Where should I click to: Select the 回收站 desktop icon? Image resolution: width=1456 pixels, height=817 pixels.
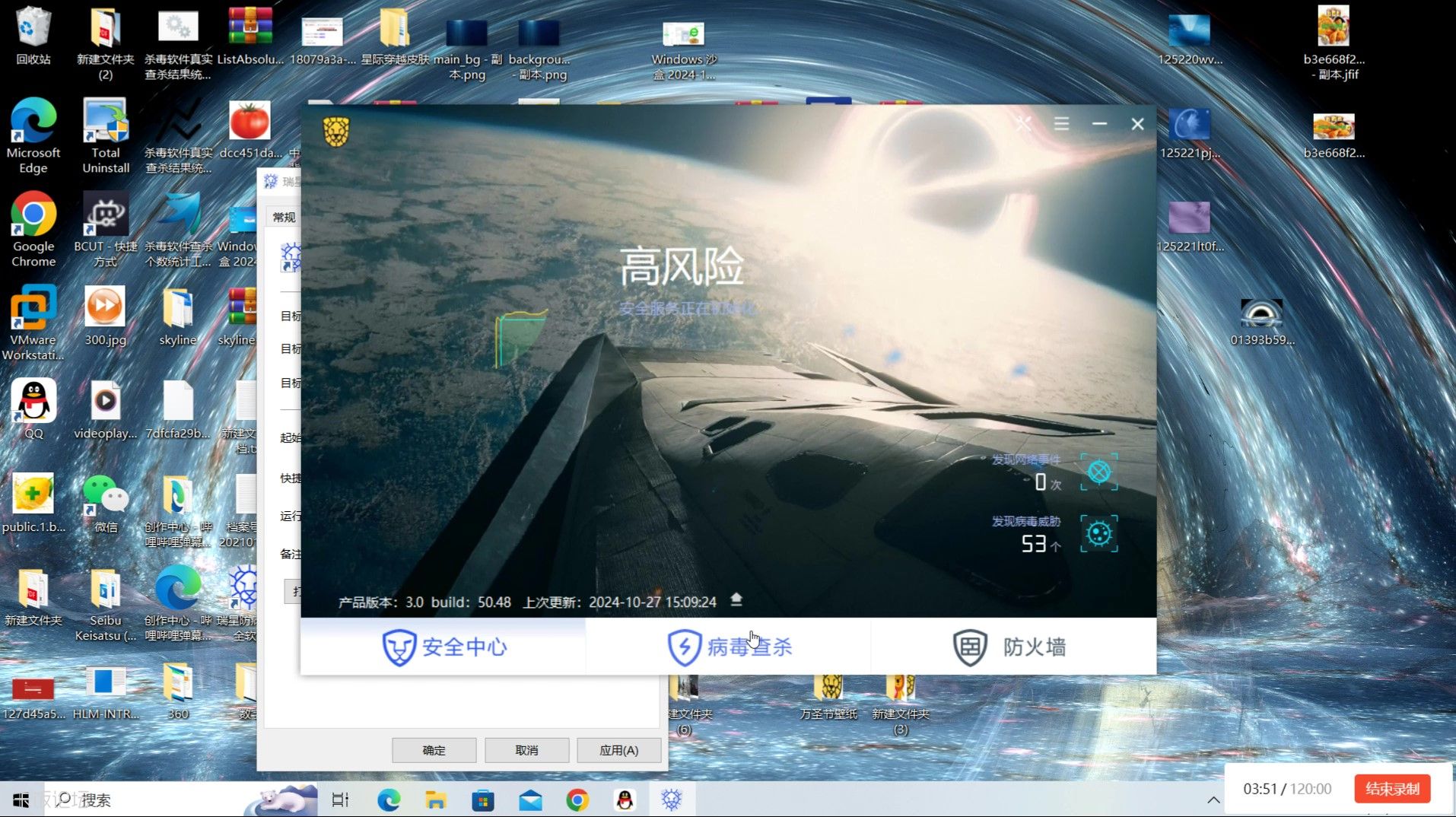33,37
